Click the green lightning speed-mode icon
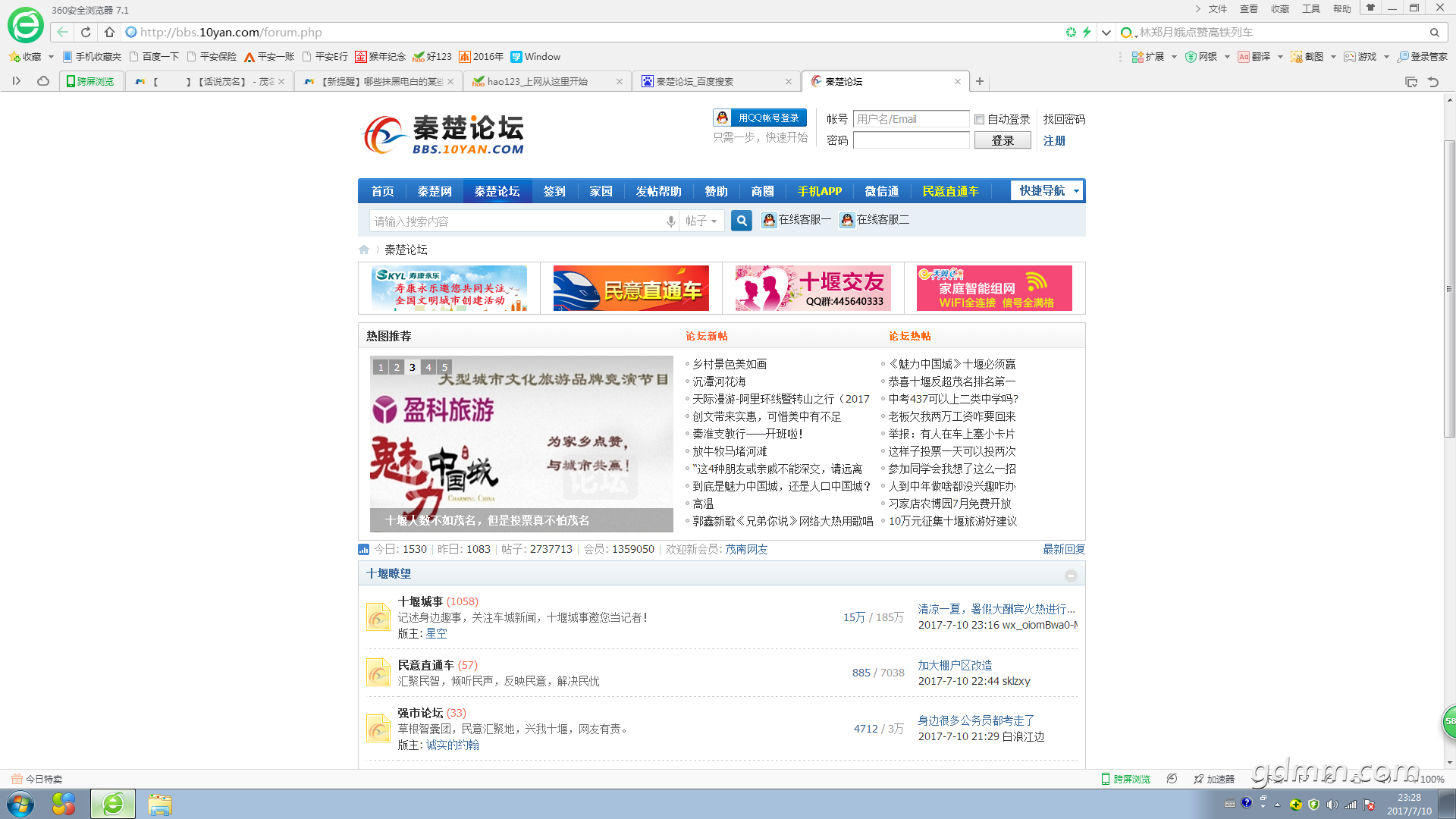 pyautogui.click(x=1087, y=32)
